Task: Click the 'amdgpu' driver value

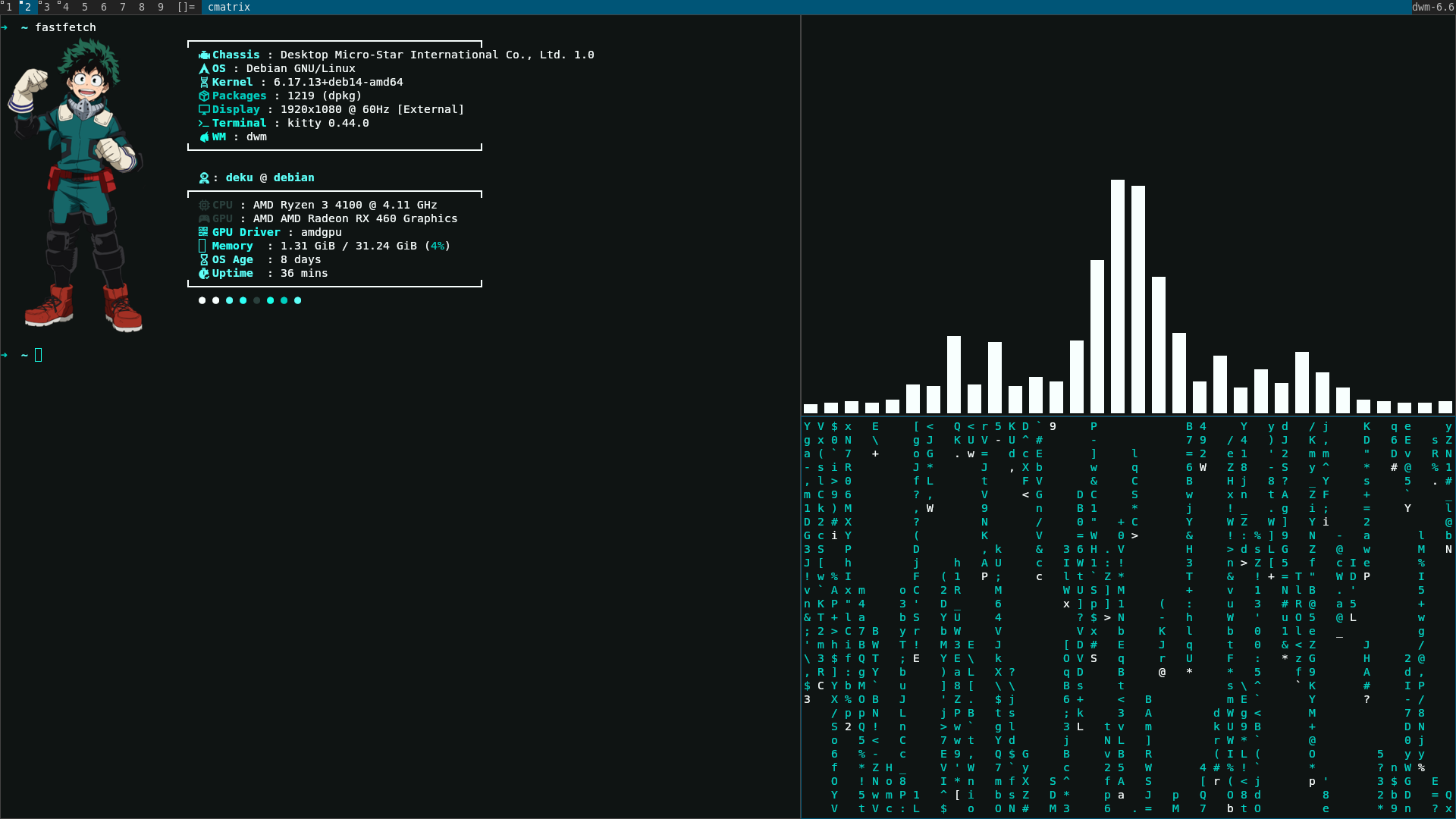Action: tap(321, 232)
